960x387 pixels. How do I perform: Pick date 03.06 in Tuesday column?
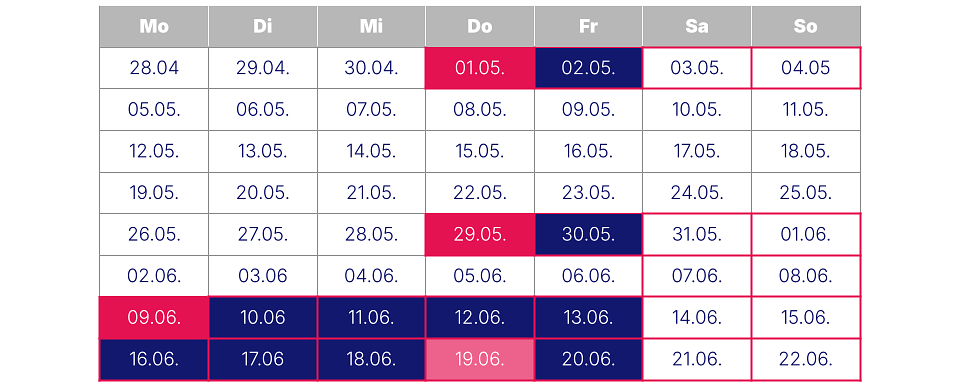[x=263, y=276]
